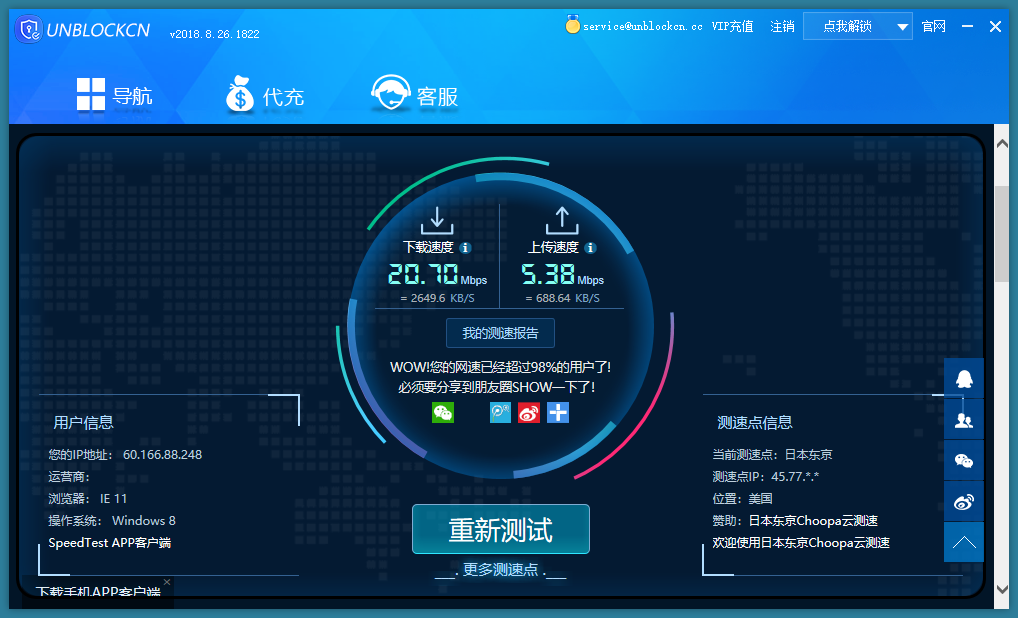The height and width of the screenshot is (618, 1018).
Task: Click the 位置: 美国 text
Action: pos(742,499)
